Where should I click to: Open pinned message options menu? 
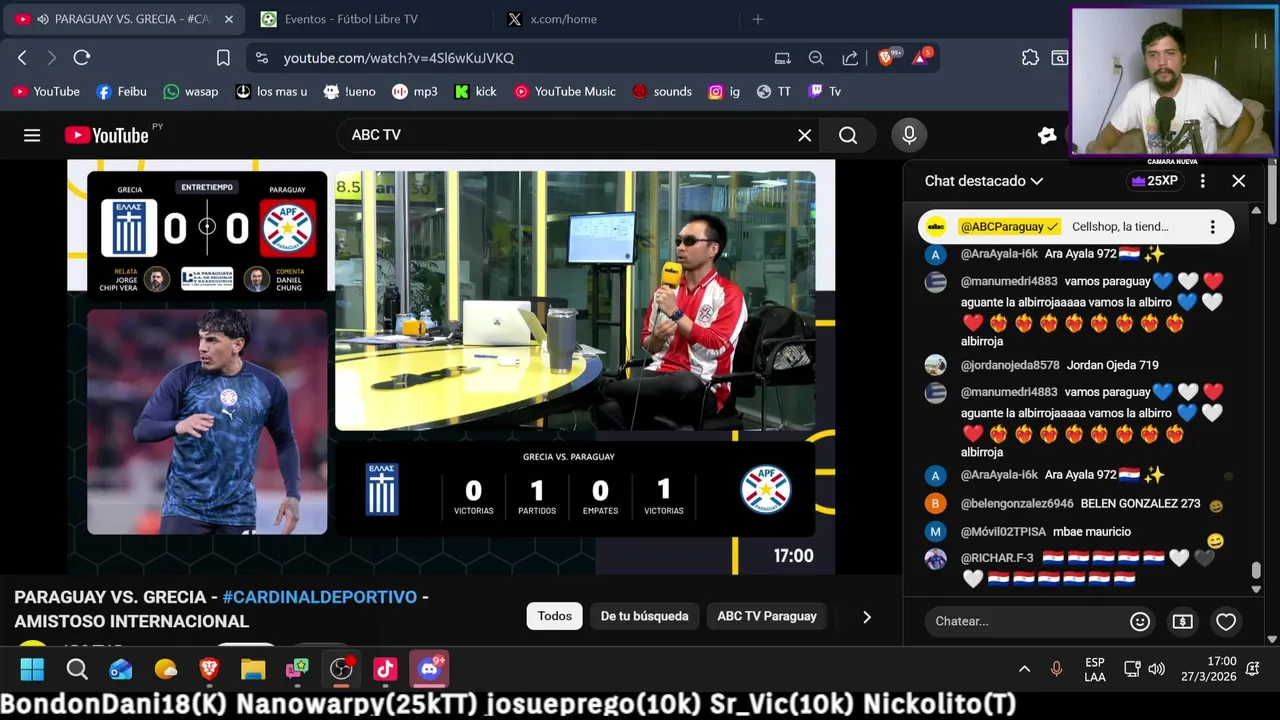pos(1212,227)
